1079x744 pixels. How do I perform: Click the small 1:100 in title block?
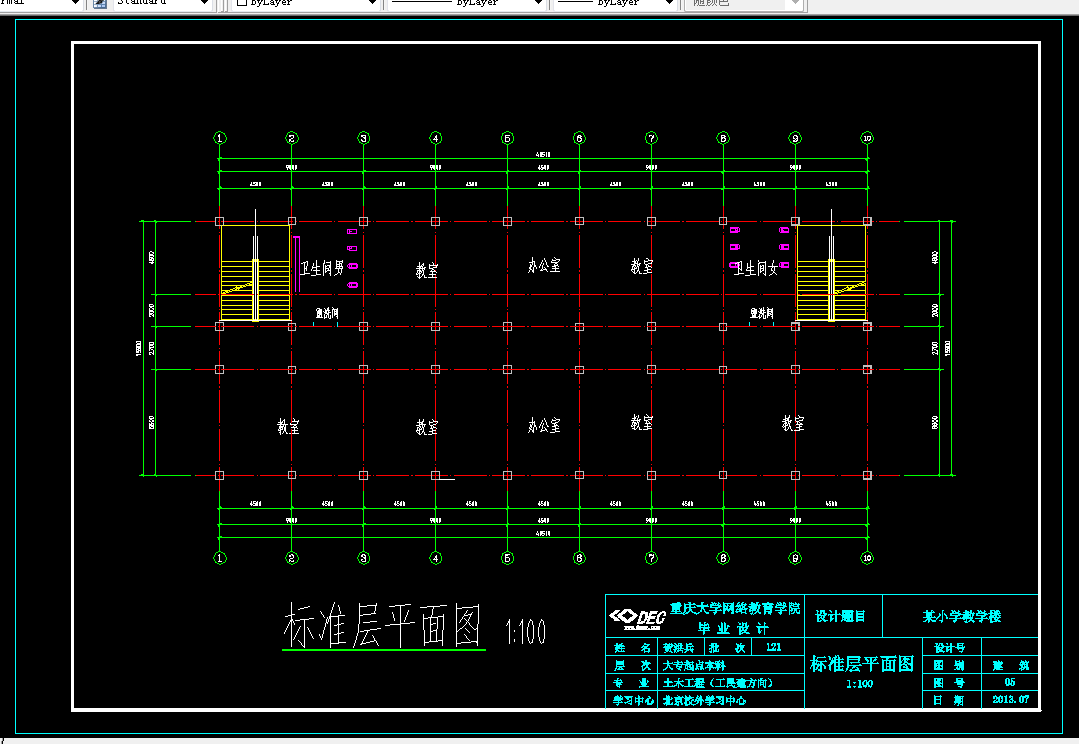tap(859, 684)
